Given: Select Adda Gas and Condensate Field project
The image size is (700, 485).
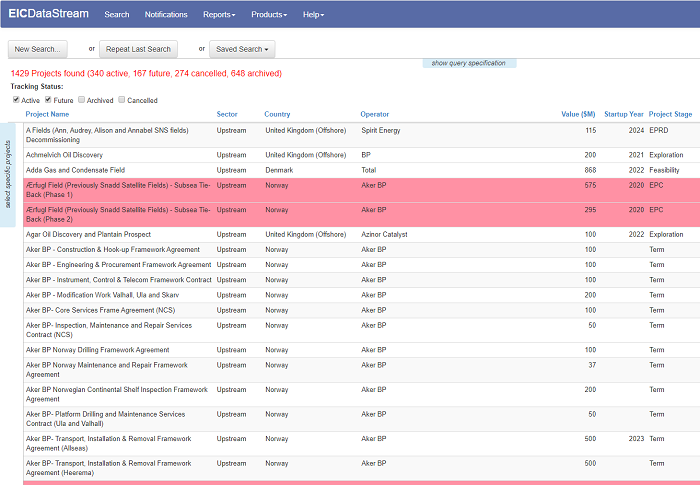Looking at the screenshot, I should point(362,170).
